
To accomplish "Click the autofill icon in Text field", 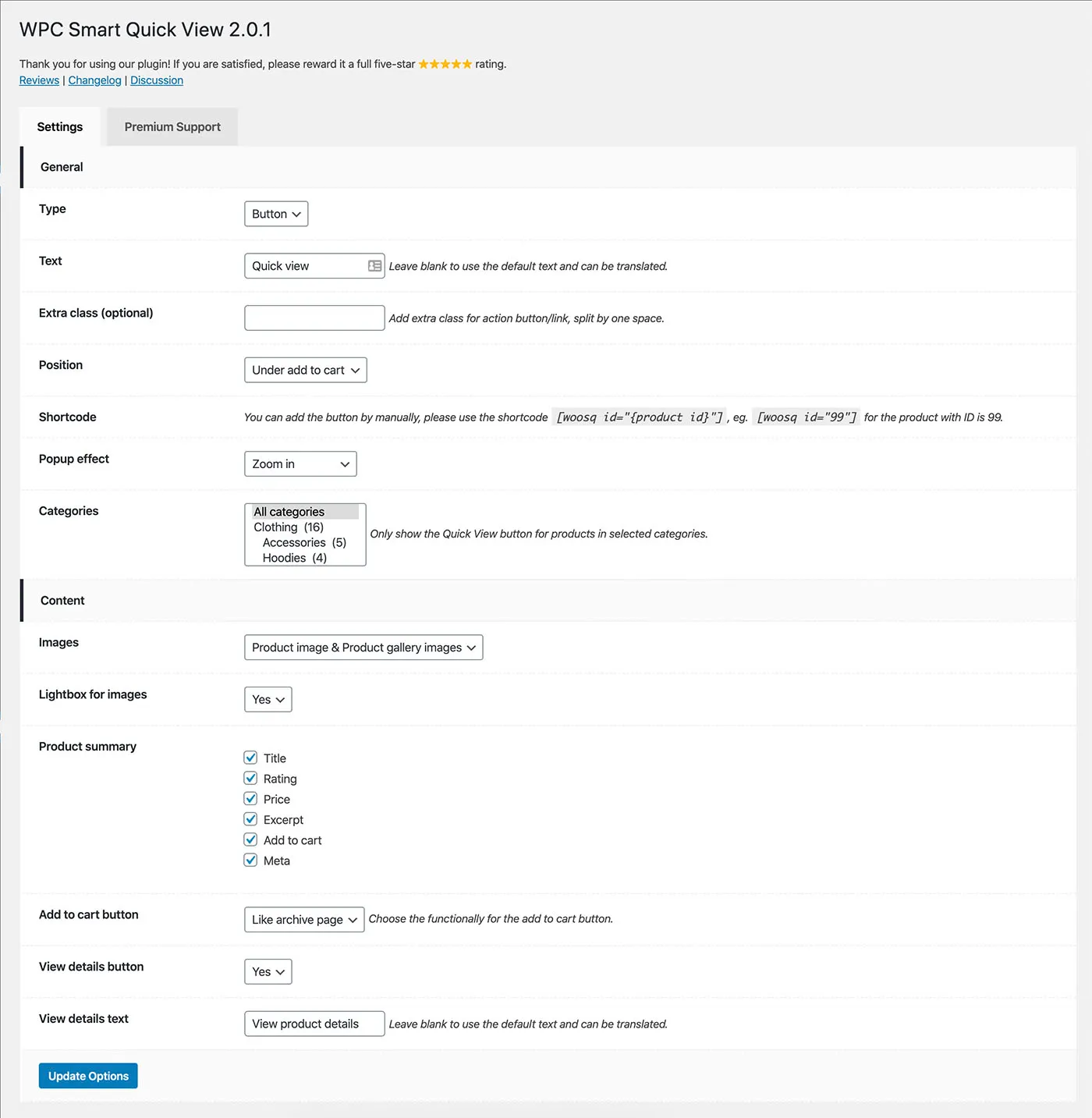I will (375, 266).
